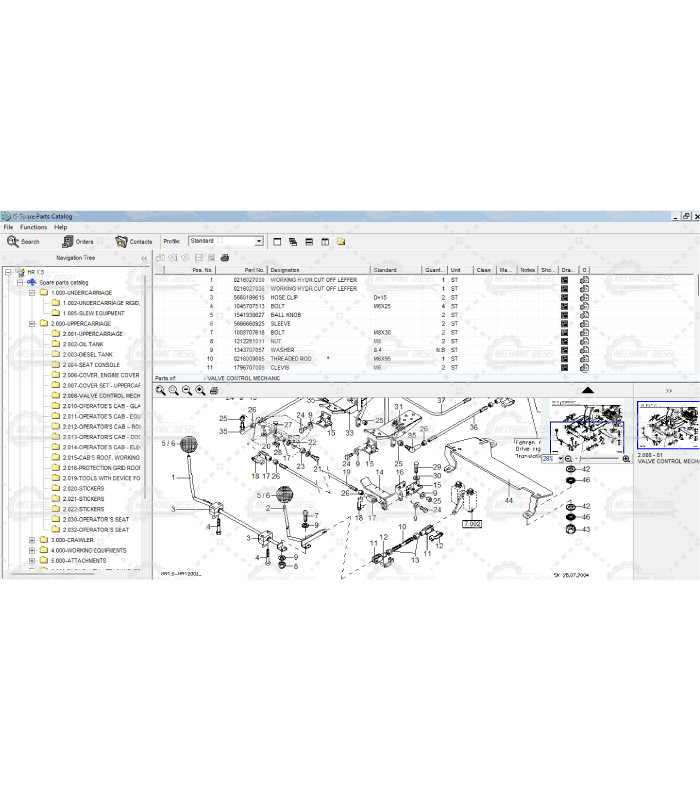Collapse Navigation Tree panel with double chevron
The image size is (700, 800).
coord(143,258)
